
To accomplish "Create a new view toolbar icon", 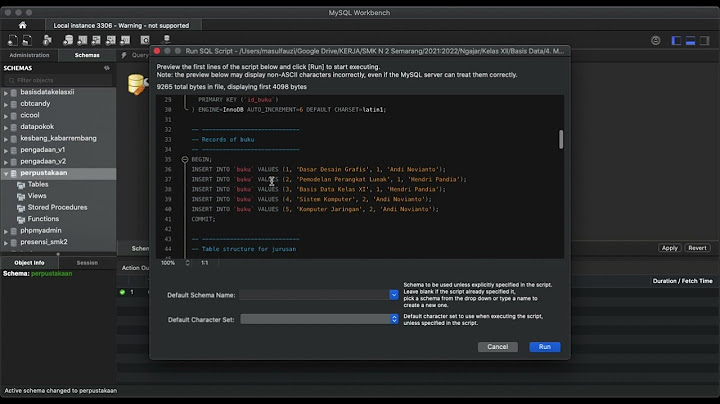I will pyautogui.click(x=96, y=40).
